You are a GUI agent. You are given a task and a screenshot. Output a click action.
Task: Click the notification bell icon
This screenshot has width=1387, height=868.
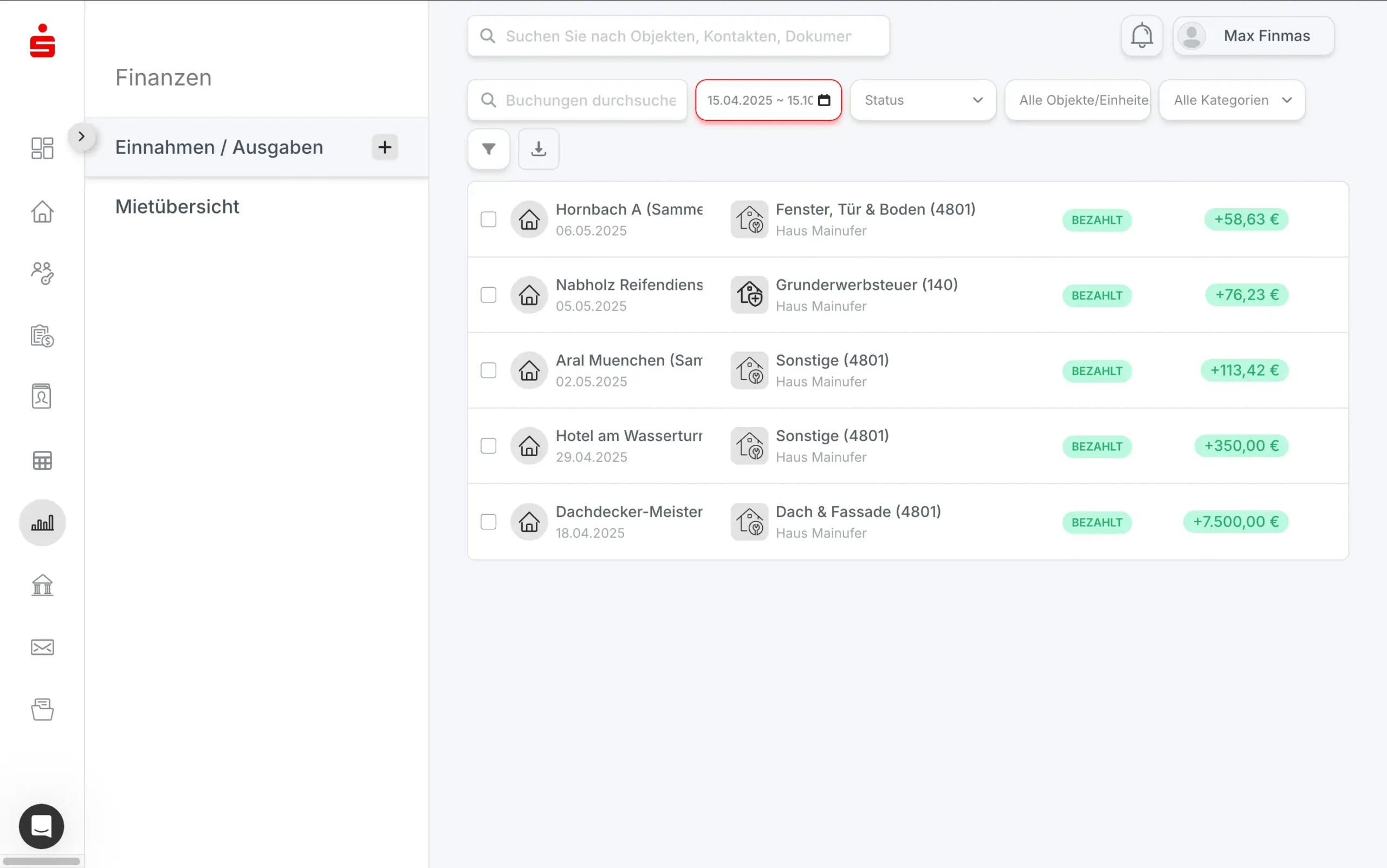click(x=1141, y=36)
